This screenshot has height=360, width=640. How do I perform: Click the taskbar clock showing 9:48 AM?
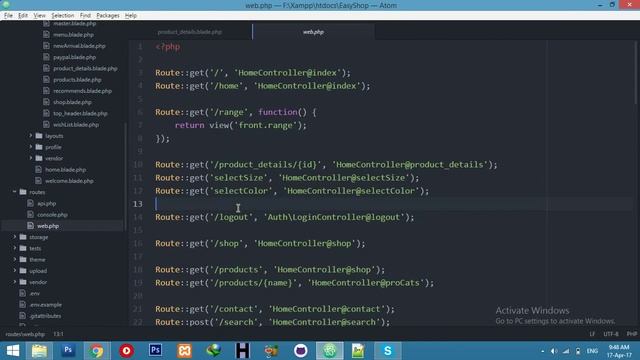pyautogui.click(x=619, y=351)
